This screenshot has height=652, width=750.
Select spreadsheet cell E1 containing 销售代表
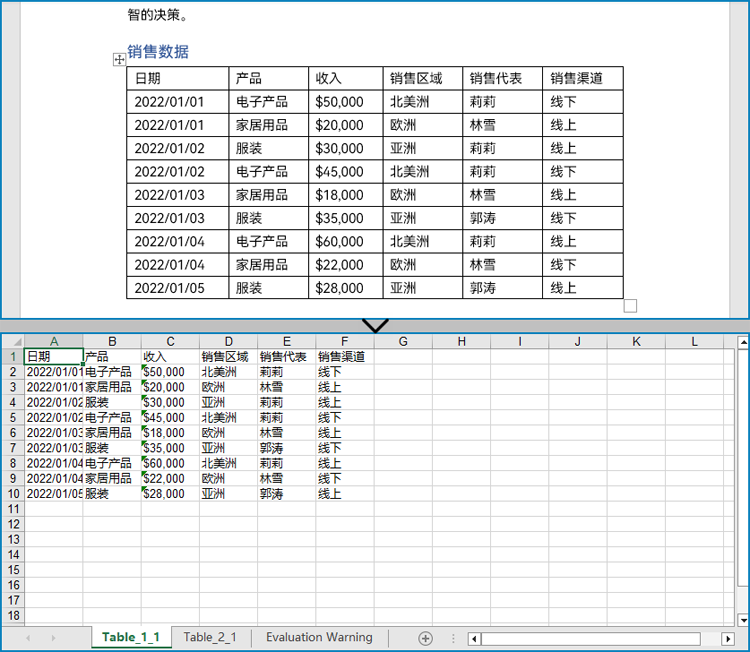287,356
